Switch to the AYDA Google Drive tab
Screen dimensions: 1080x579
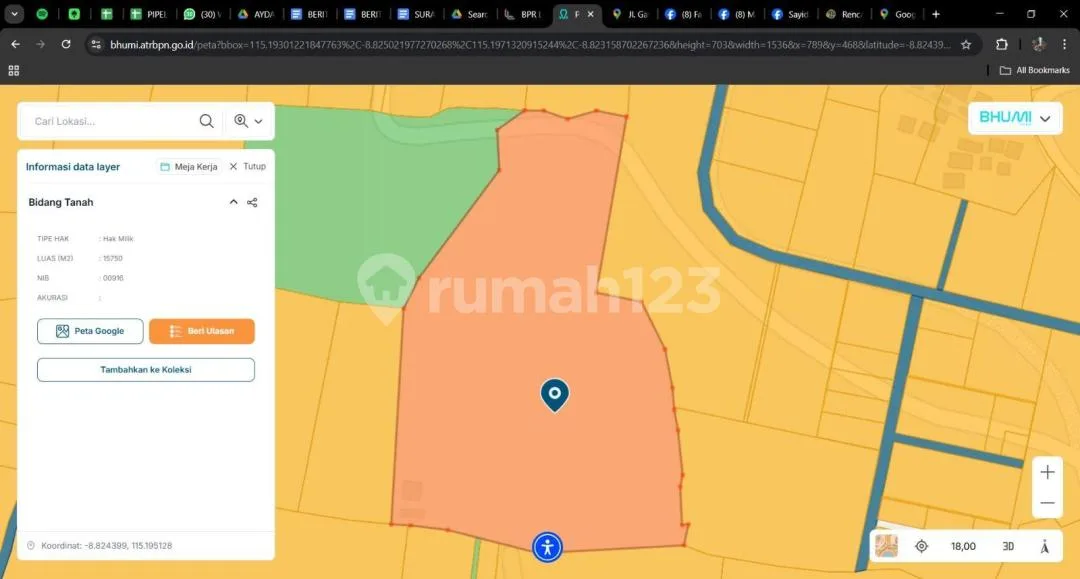click(x=256, y=14)
